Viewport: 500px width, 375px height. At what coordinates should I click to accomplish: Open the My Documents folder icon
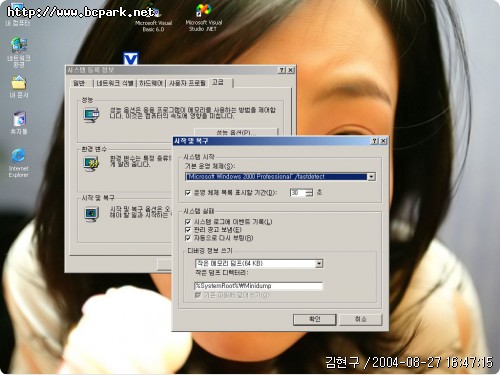pyautogui.click(x=19, y=87)
